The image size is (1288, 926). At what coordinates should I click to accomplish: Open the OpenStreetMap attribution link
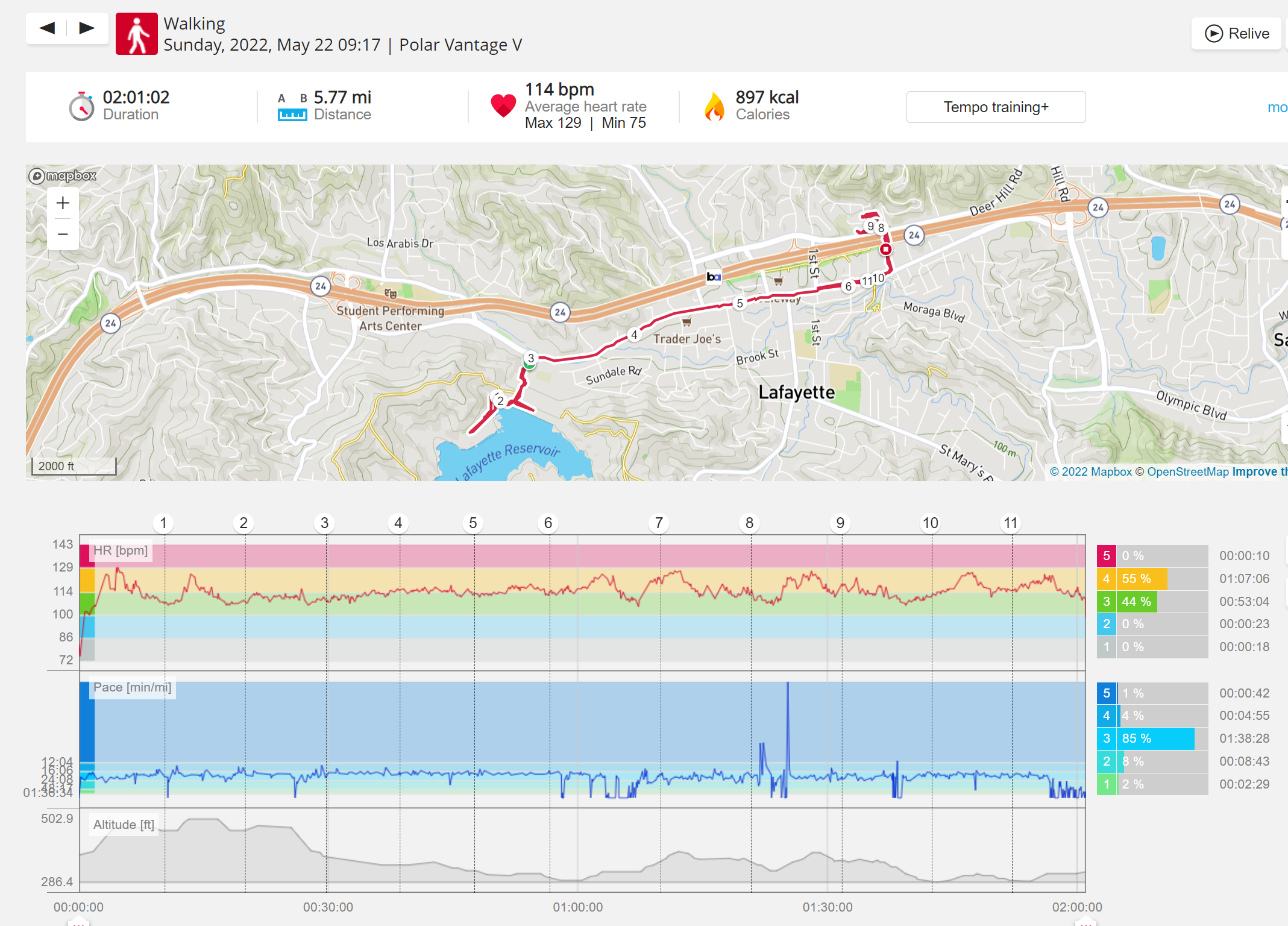pyautogui.click(x=1187, y=471)
